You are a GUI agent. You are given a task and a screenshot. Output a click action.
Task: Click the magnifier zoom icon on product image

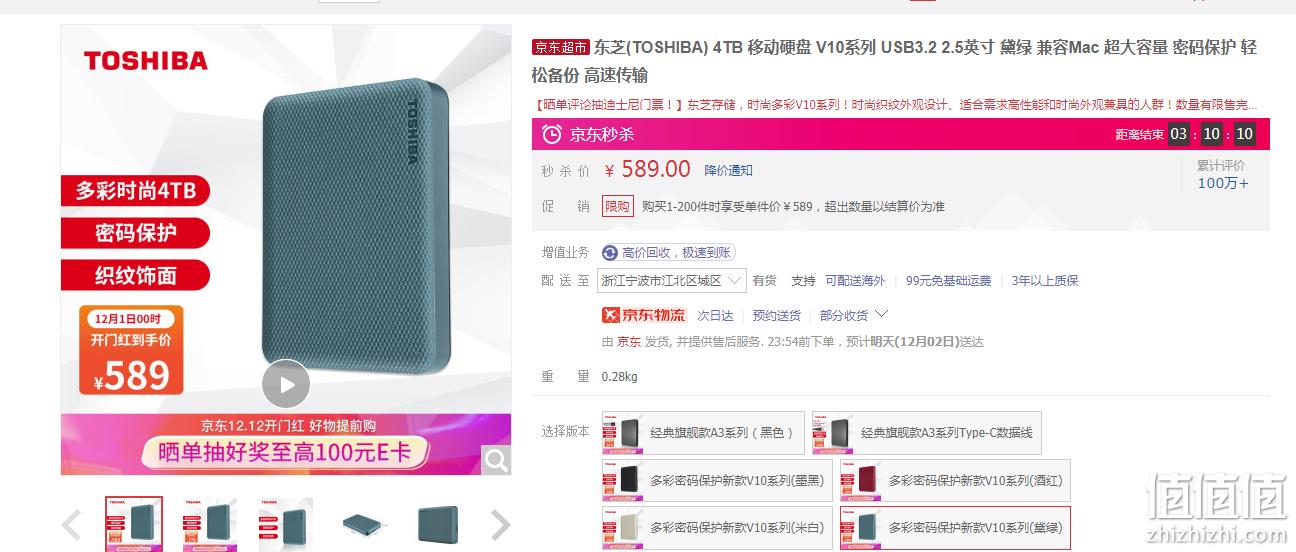point(495,459)
